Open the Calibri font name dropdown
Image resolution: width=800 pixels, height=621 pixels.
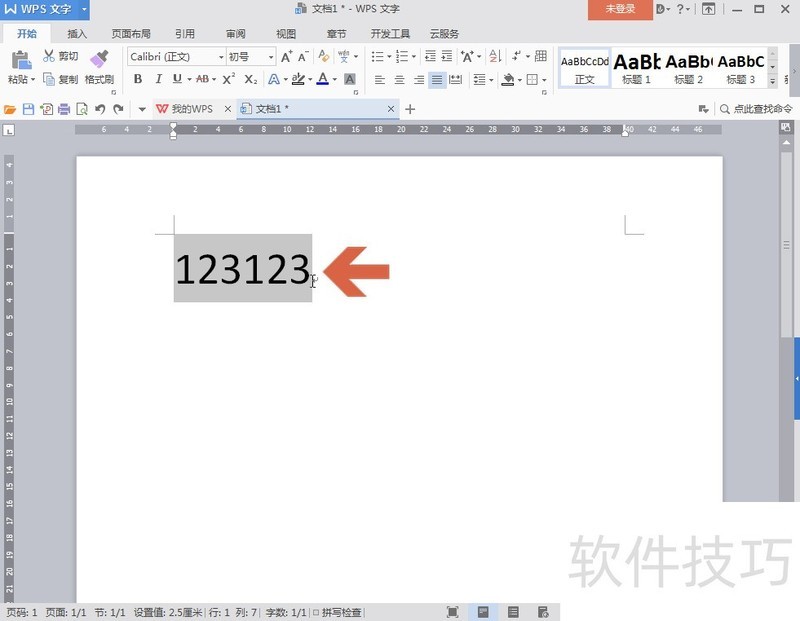pos(221,57)
